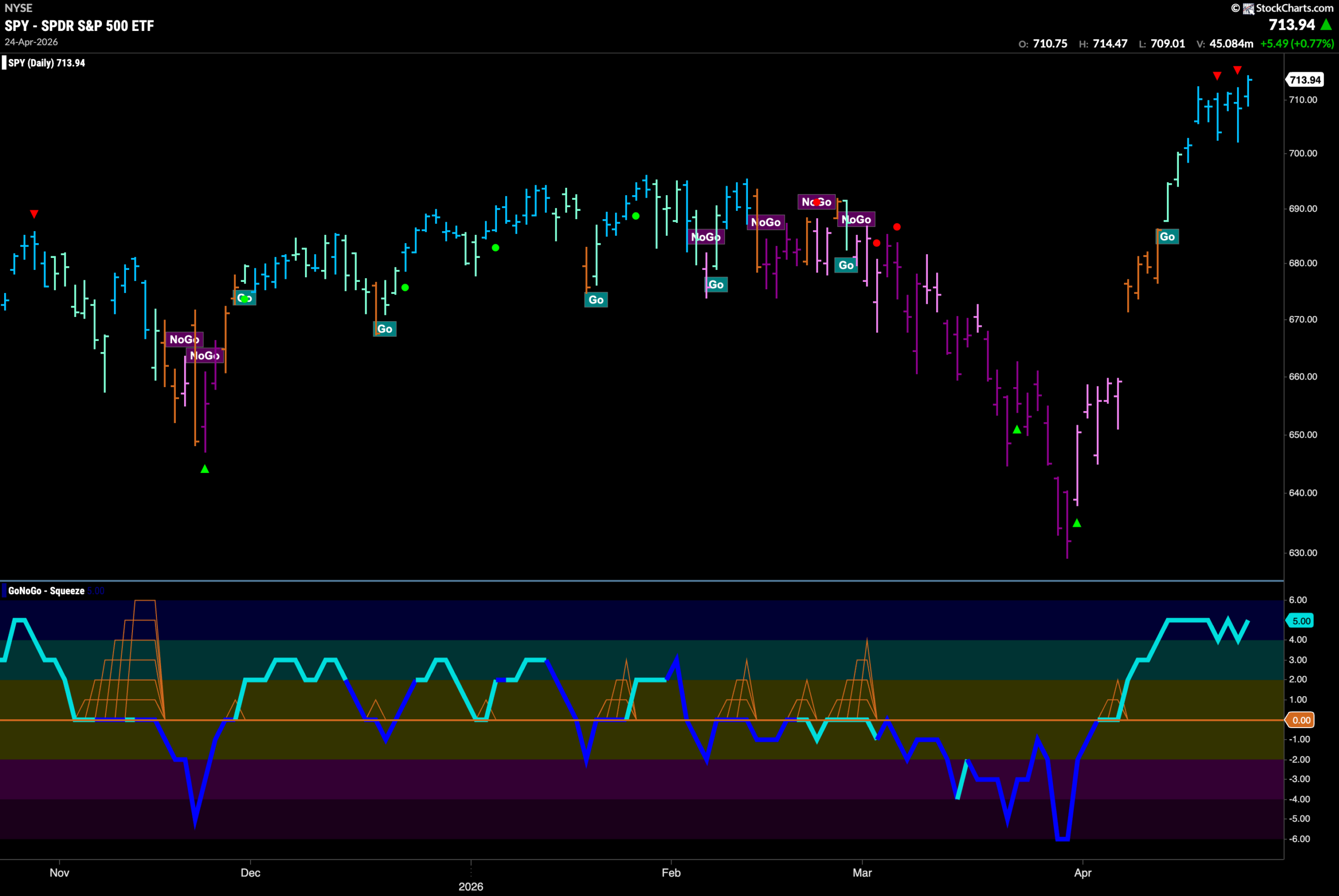Image resolution: width=1339 pixels, height=896 pixels.
Task: Click the Go label near 676 in early February
Action: pos(716,285)
